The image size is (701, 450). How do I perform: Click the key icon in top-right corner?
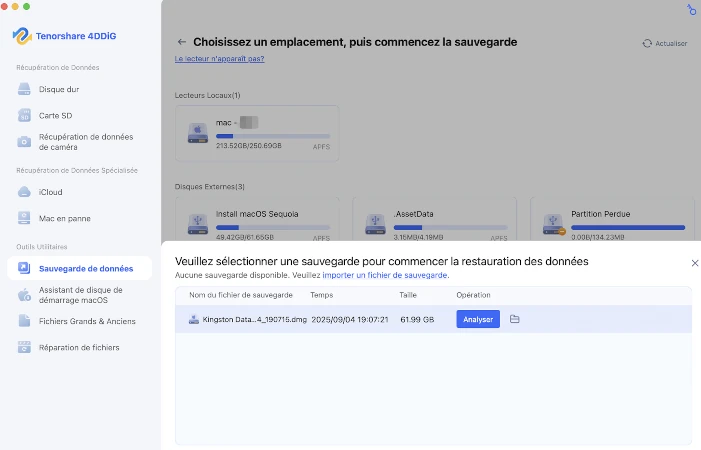(x=691, y=9)
